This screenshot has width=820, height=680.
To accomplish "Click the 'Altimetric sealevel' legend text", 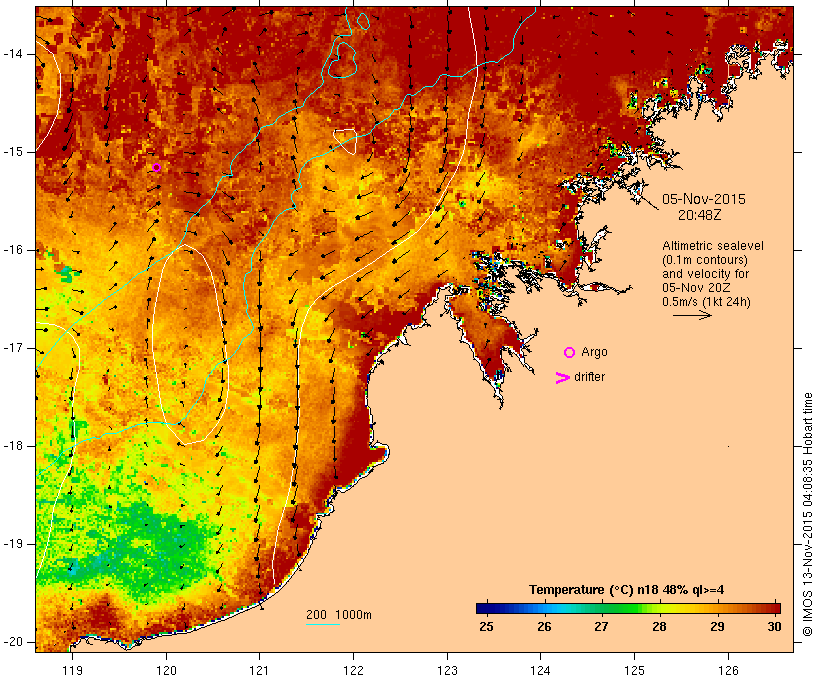I will pos(713,246).
